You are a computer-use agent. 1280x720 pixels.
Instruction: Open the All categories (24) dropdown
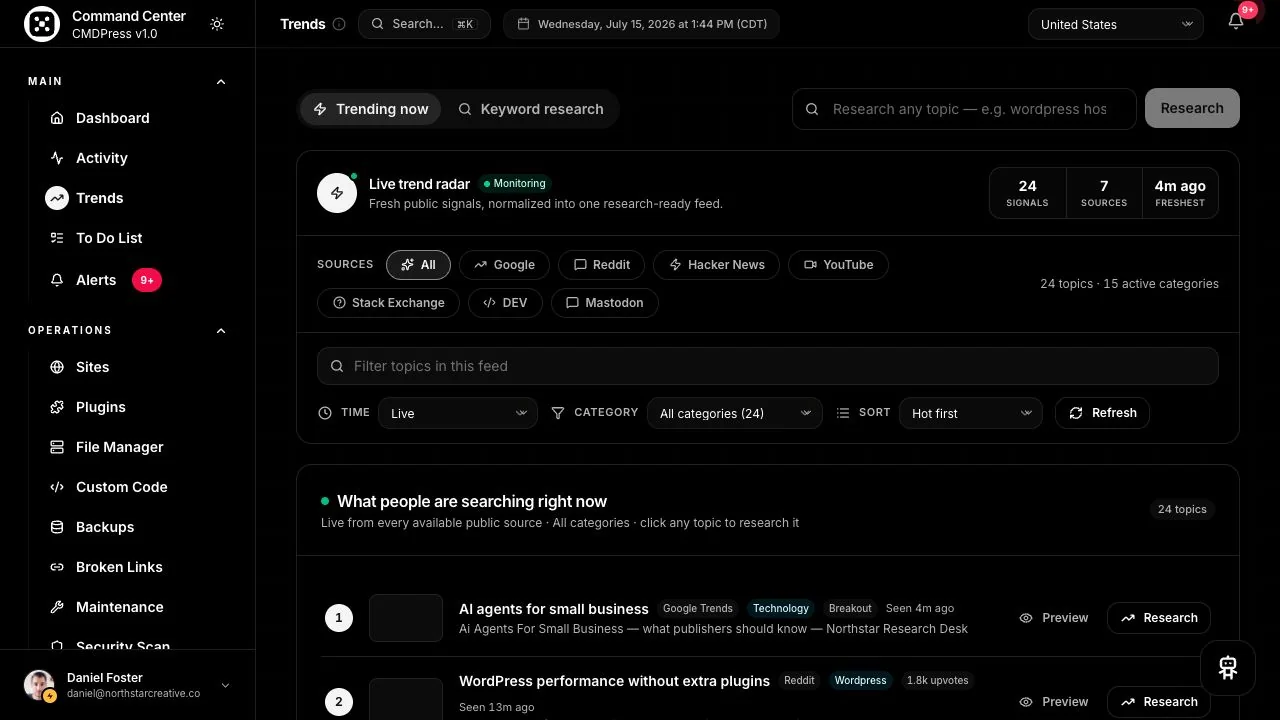tap(735, 413)
